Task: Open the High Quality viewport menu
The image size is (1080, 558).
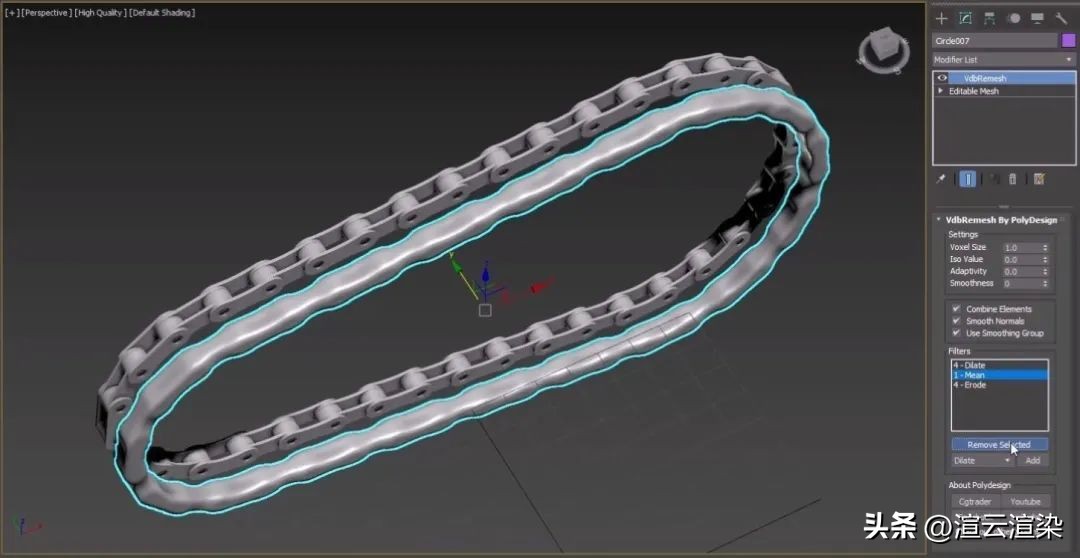Action: 101,12
